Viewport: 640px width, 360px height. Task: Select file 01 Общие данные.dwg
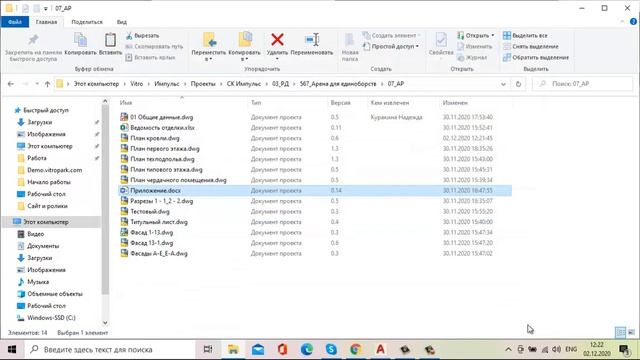(162, 117)
